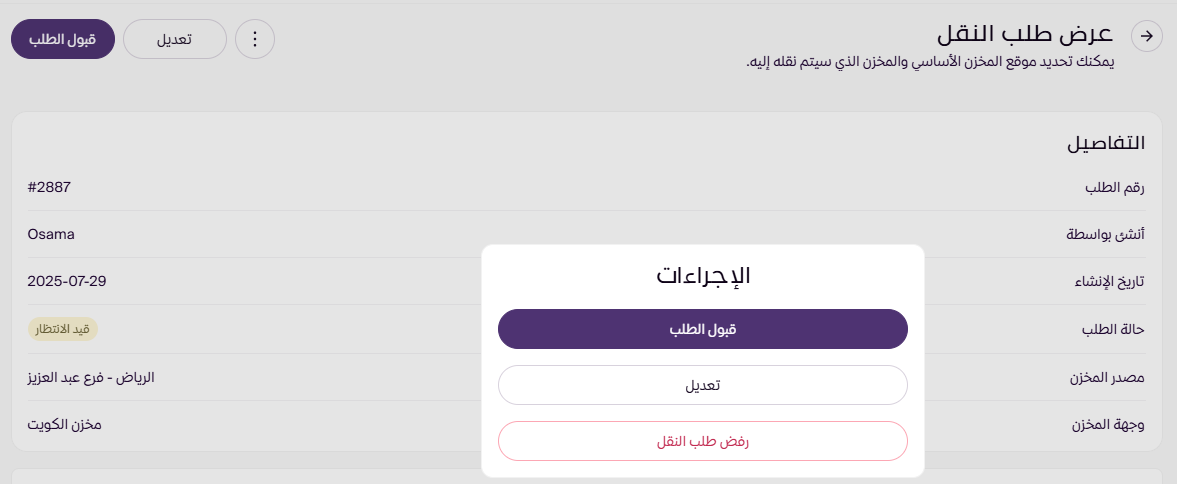Click the request number #2887
This screenshot has width=1177, height=484.
pyautogui.click(x=49, y=187)
